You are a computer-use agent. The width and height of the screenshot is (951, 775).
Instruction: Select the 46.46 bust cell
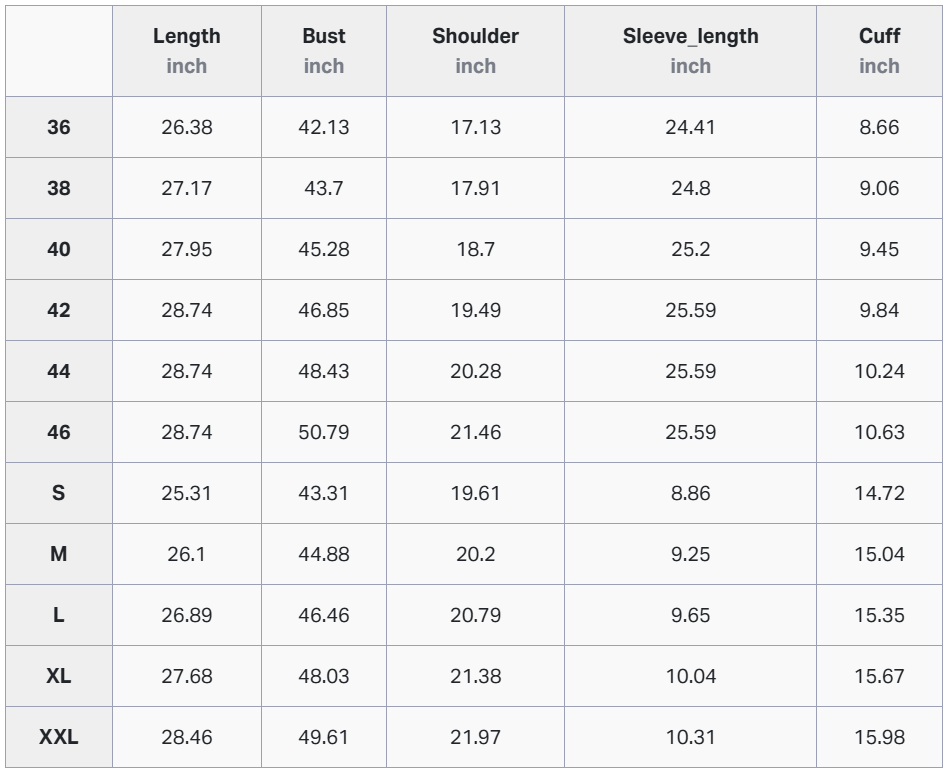pos(324,615)
